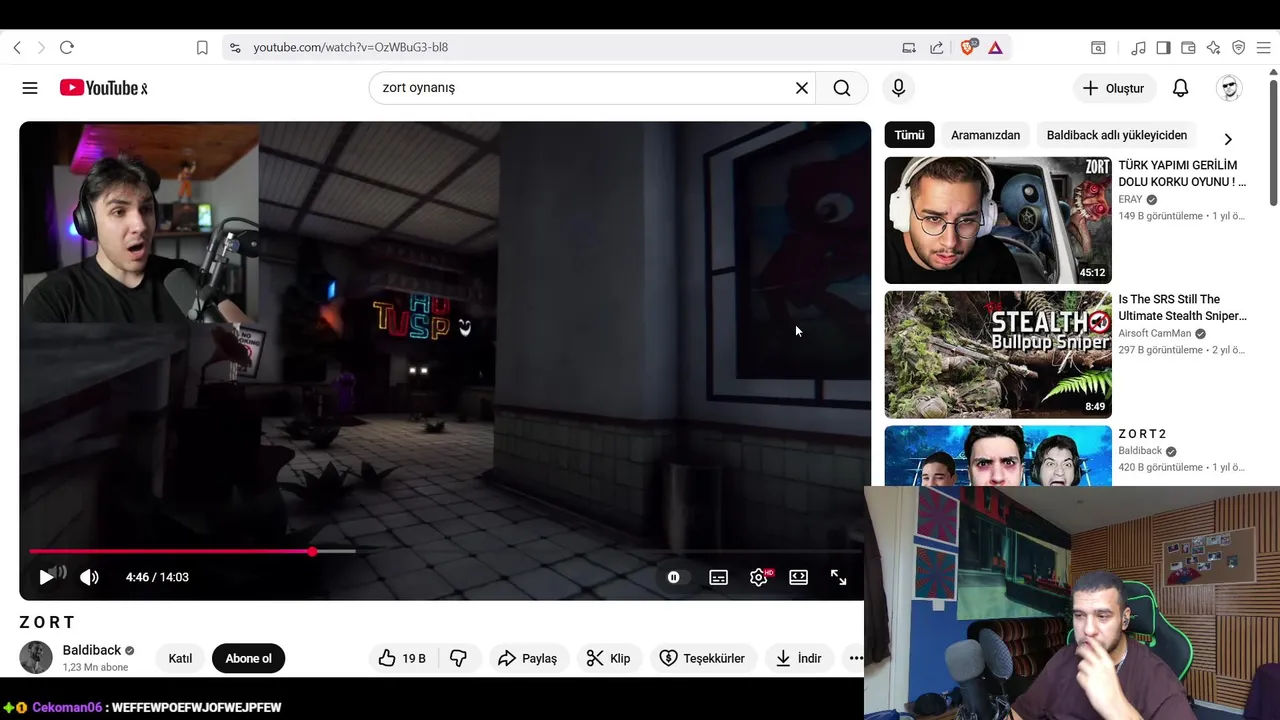The height and width of the screenshot is (720, 1280).
Task: Click the install/cast screen icon in address bar
Action: click(x=909, y=47)
